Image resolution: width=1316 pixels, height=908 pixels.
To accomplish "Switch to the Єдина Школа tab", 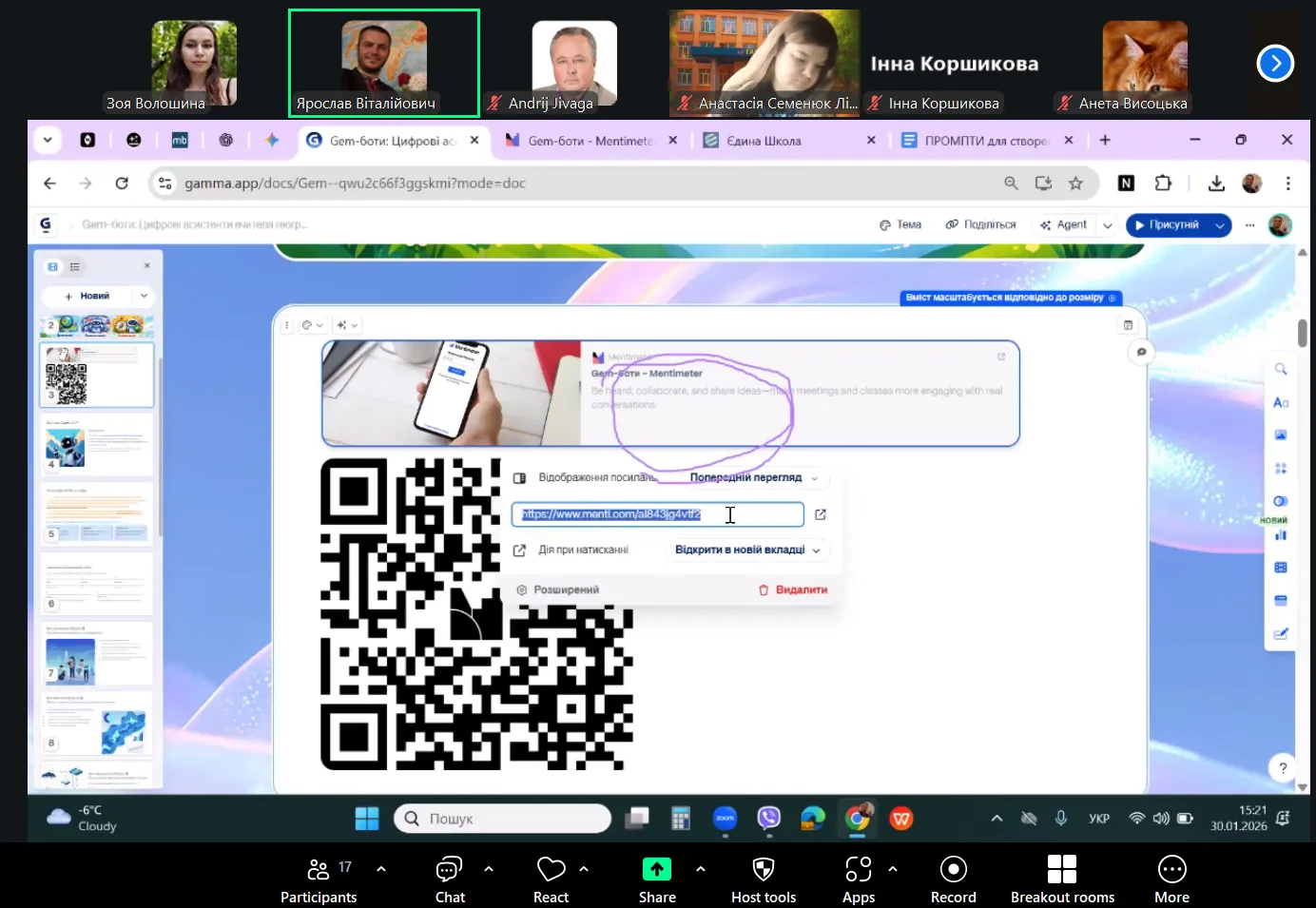I will point(789,141).
